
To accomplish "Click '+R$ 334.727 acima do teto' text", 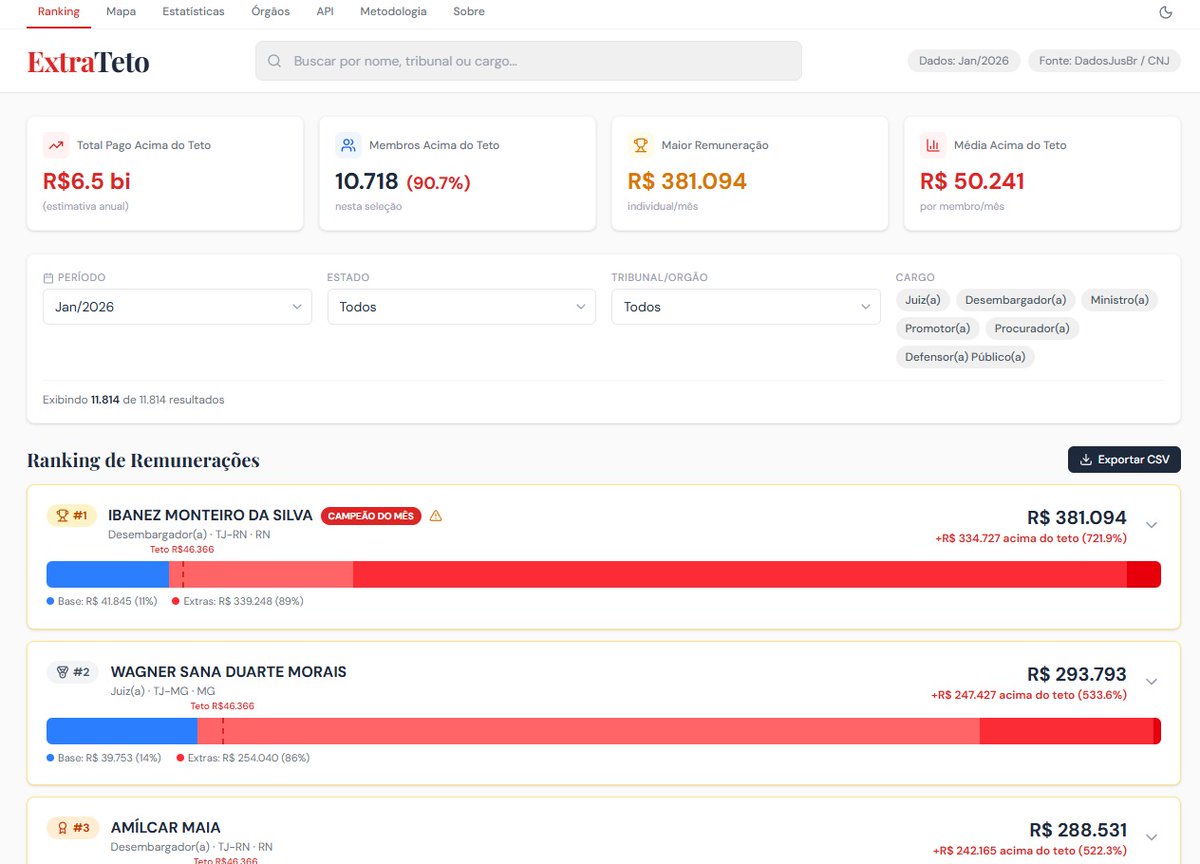I will click(x=1031, y=538).
